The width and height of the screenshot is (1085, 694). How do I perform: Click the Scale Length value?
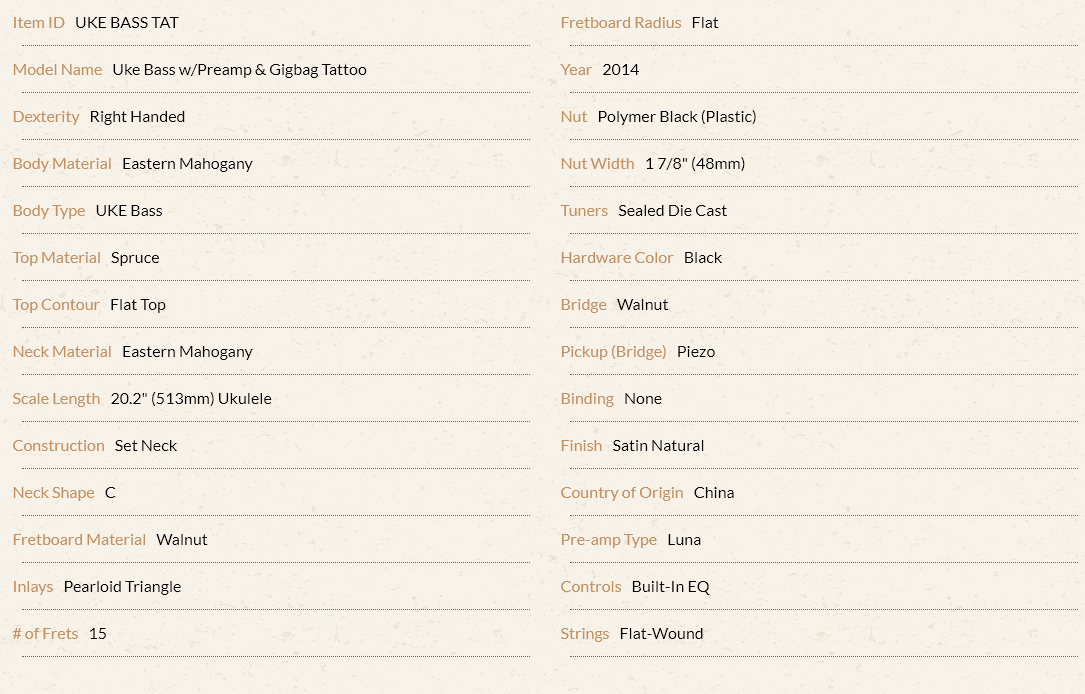tap(191, 399)
